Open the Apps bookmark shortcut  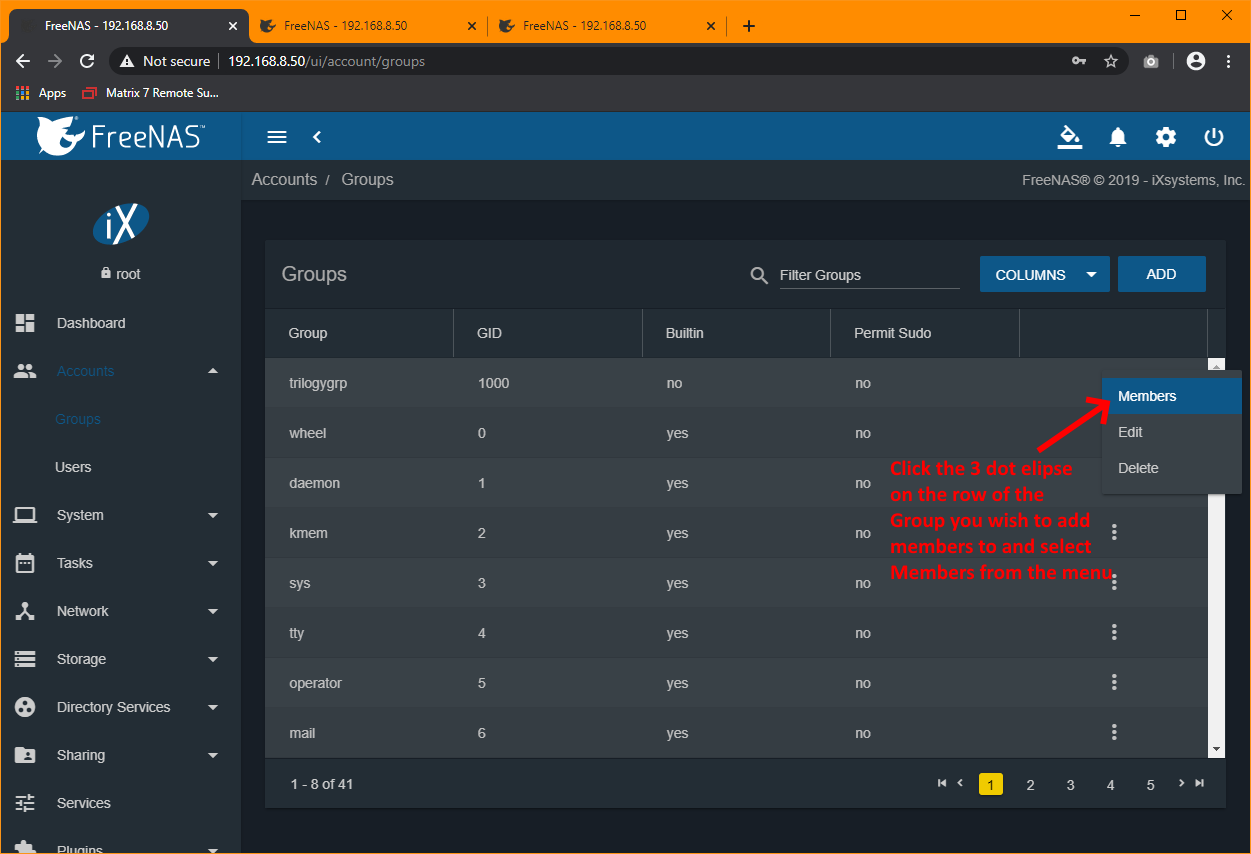click(41, 93)
